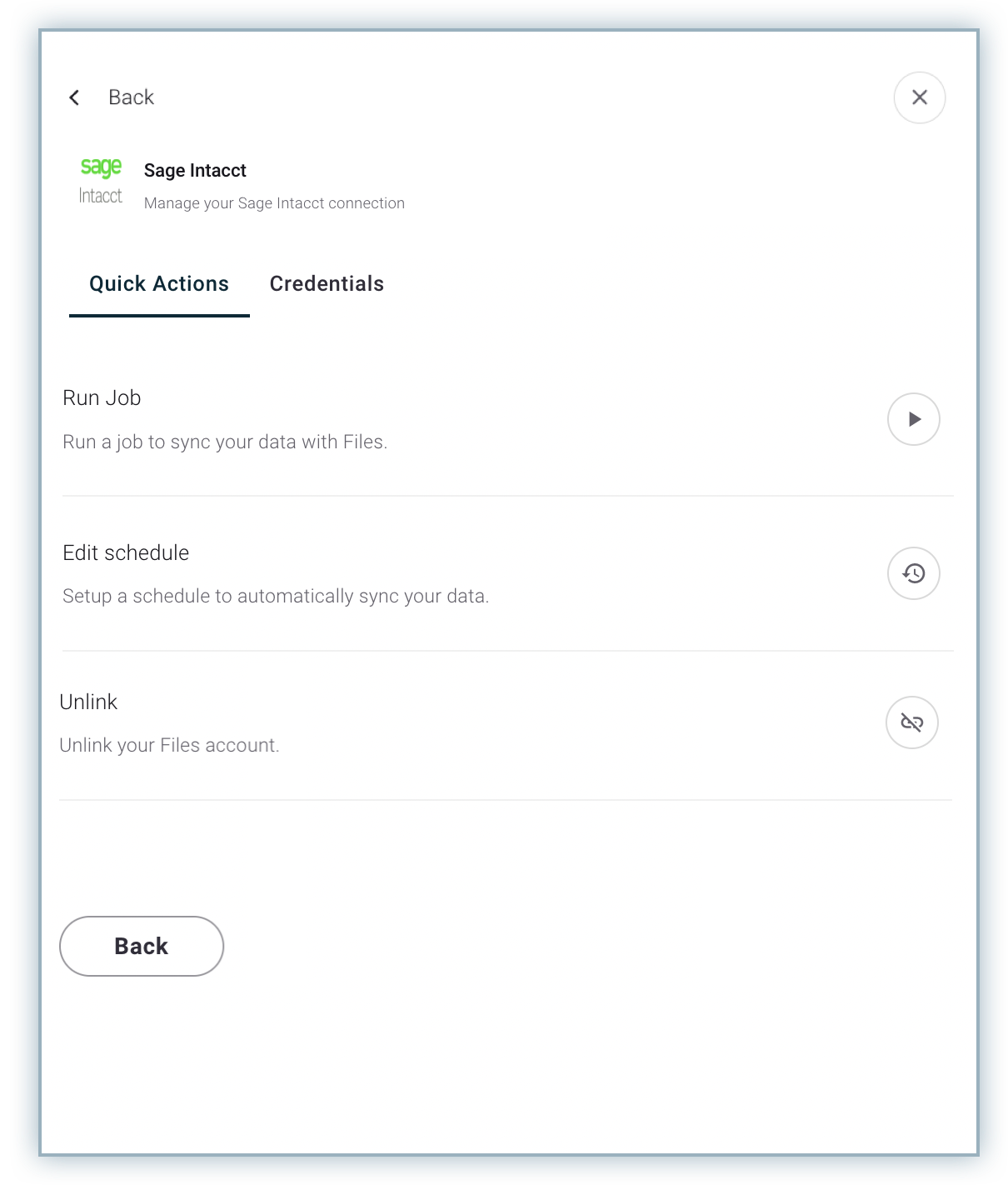Click the Unlink broken-chain icon
The image size is (1008, 1185).
coord(911,722)
